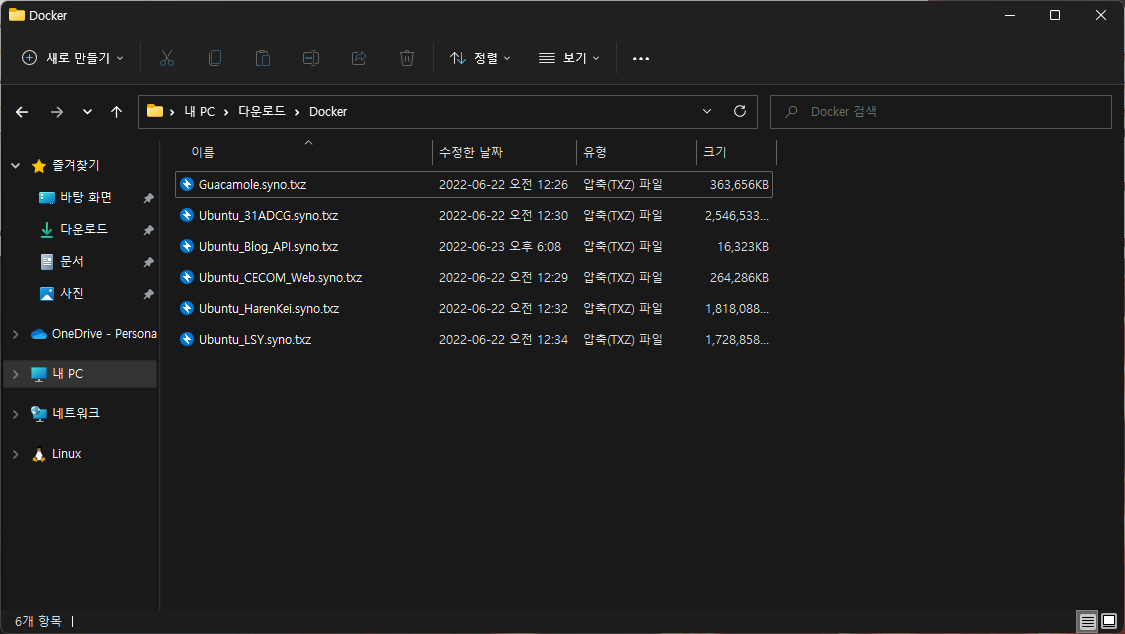
Task: Select 바탕 화면 in the sidebar
Action: coord(85,197)
